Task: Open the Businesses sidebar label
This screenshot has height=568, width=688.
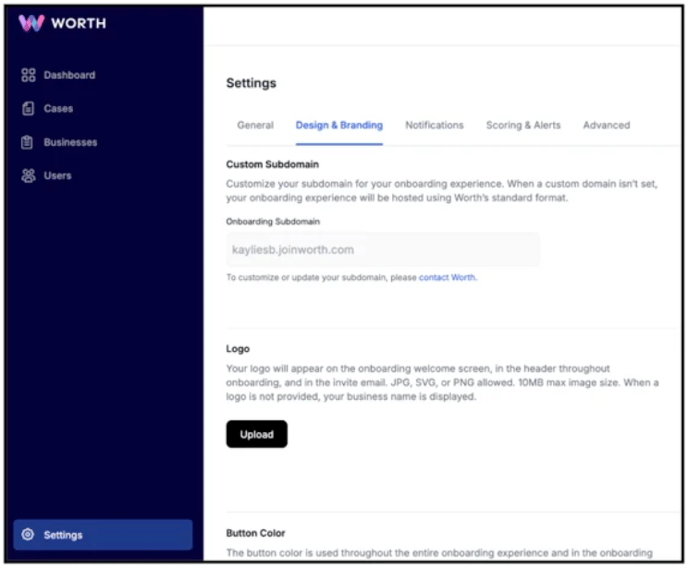Action: pyautogui.click(x=70, y=142)
